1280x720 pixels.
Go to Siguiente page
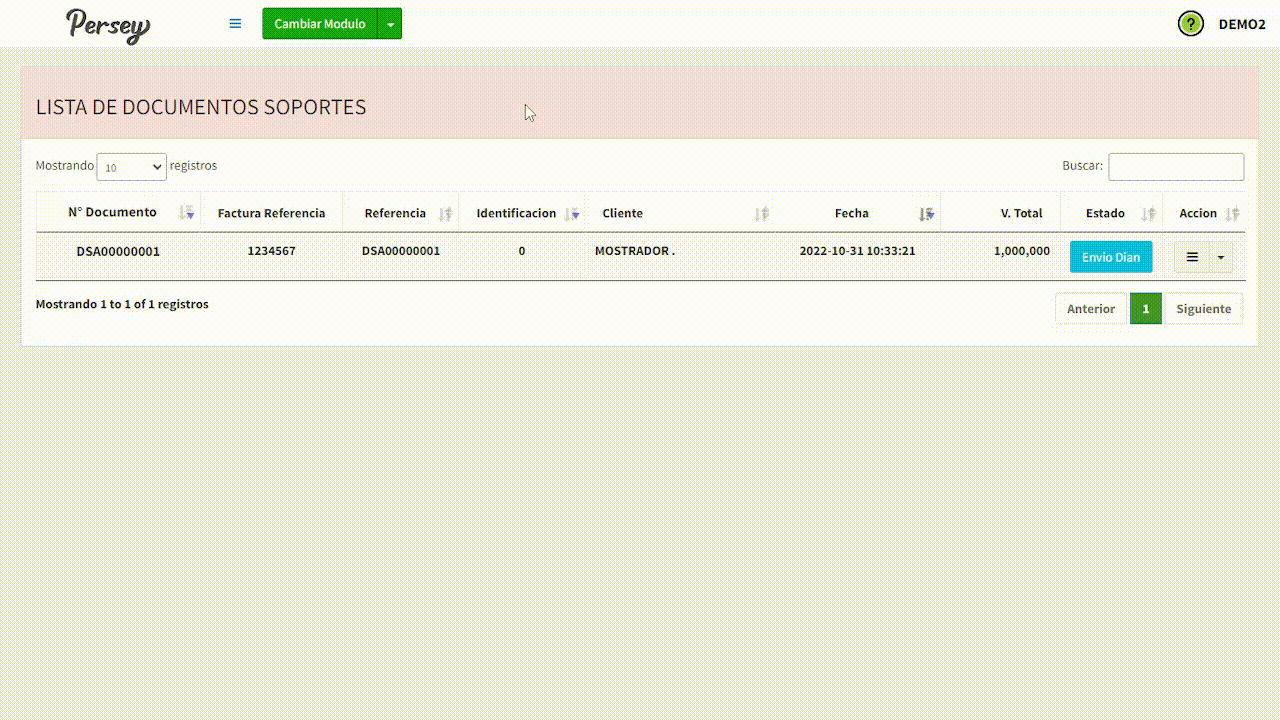[x=1203, y=309]
